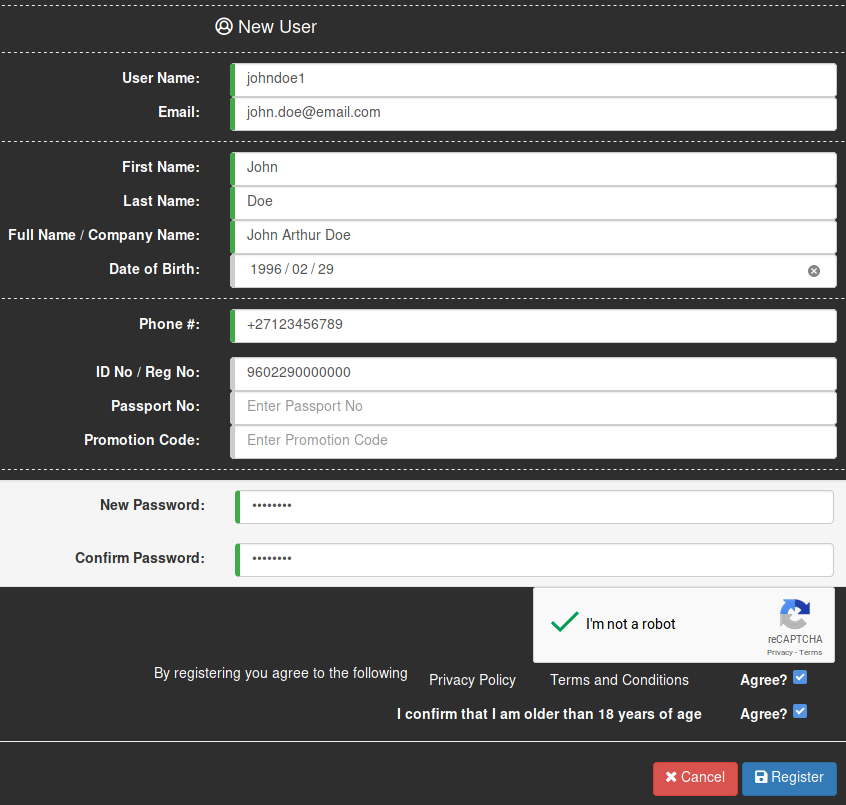
Task: Click into the User Name field
Action: pos(533,79)
